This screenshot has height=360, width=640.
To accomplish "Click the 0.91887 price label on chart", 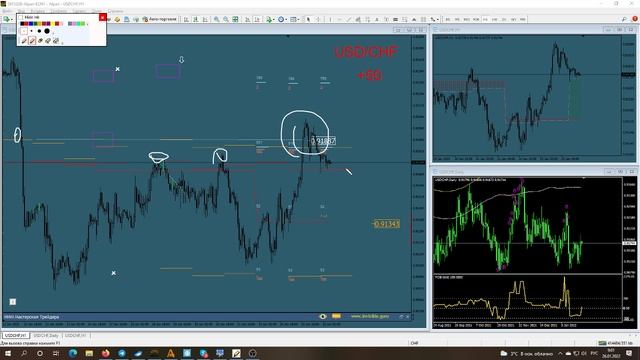I will tap(323, 141).
